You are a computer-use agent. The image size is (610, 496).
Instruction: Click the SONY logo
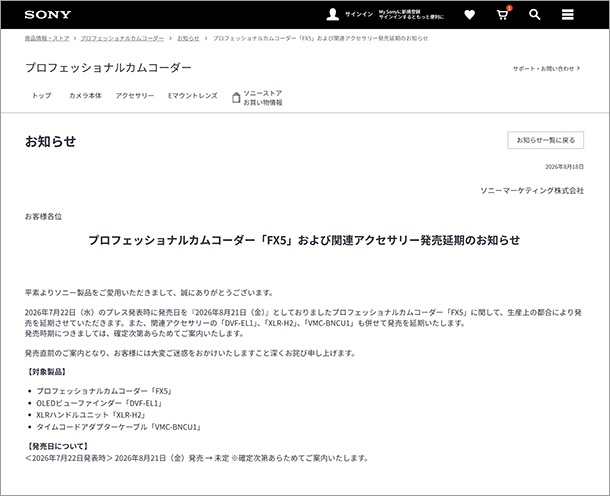[x=48, y=15]
